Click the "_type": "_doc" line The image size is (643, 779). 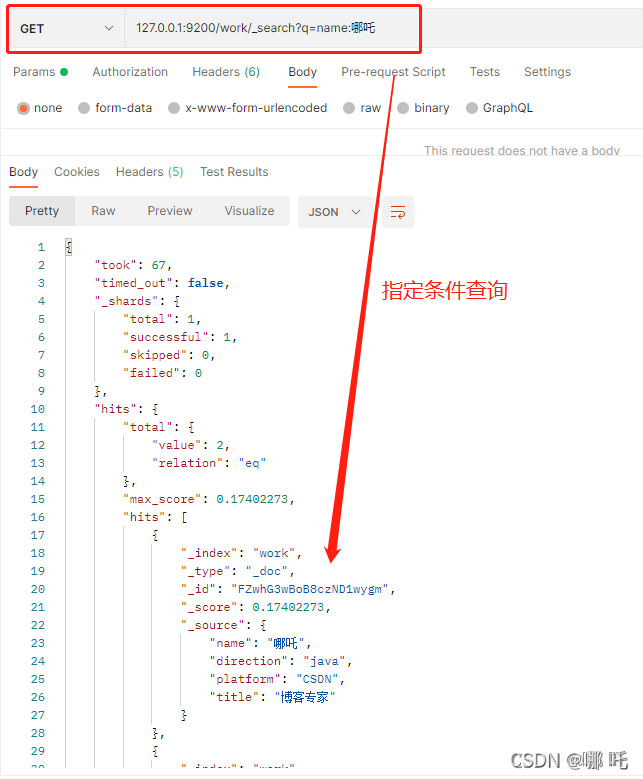[x=238, y=571]
